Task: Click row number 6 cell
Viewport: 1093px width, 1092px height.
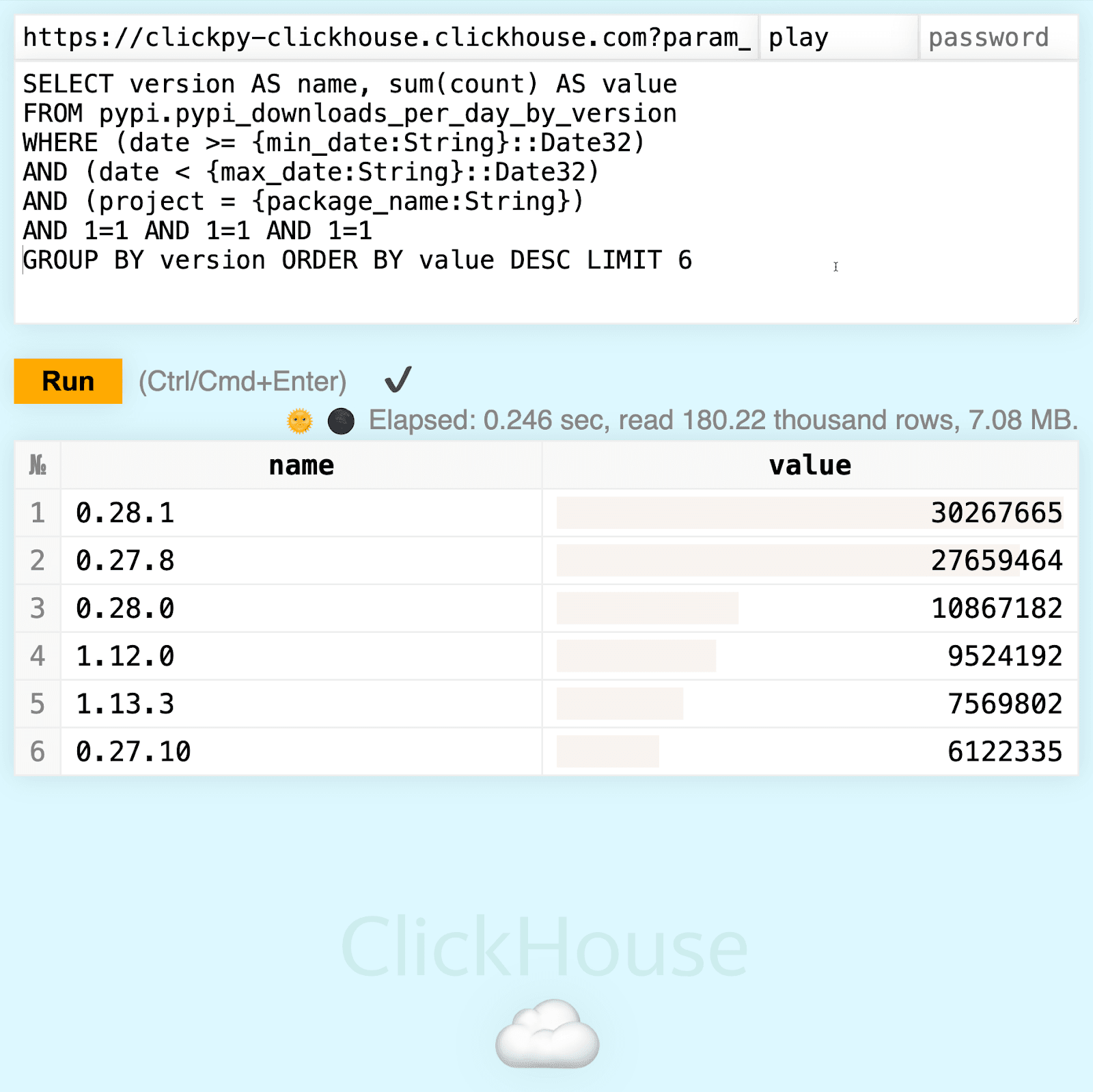Action: [x=38, y=752]
